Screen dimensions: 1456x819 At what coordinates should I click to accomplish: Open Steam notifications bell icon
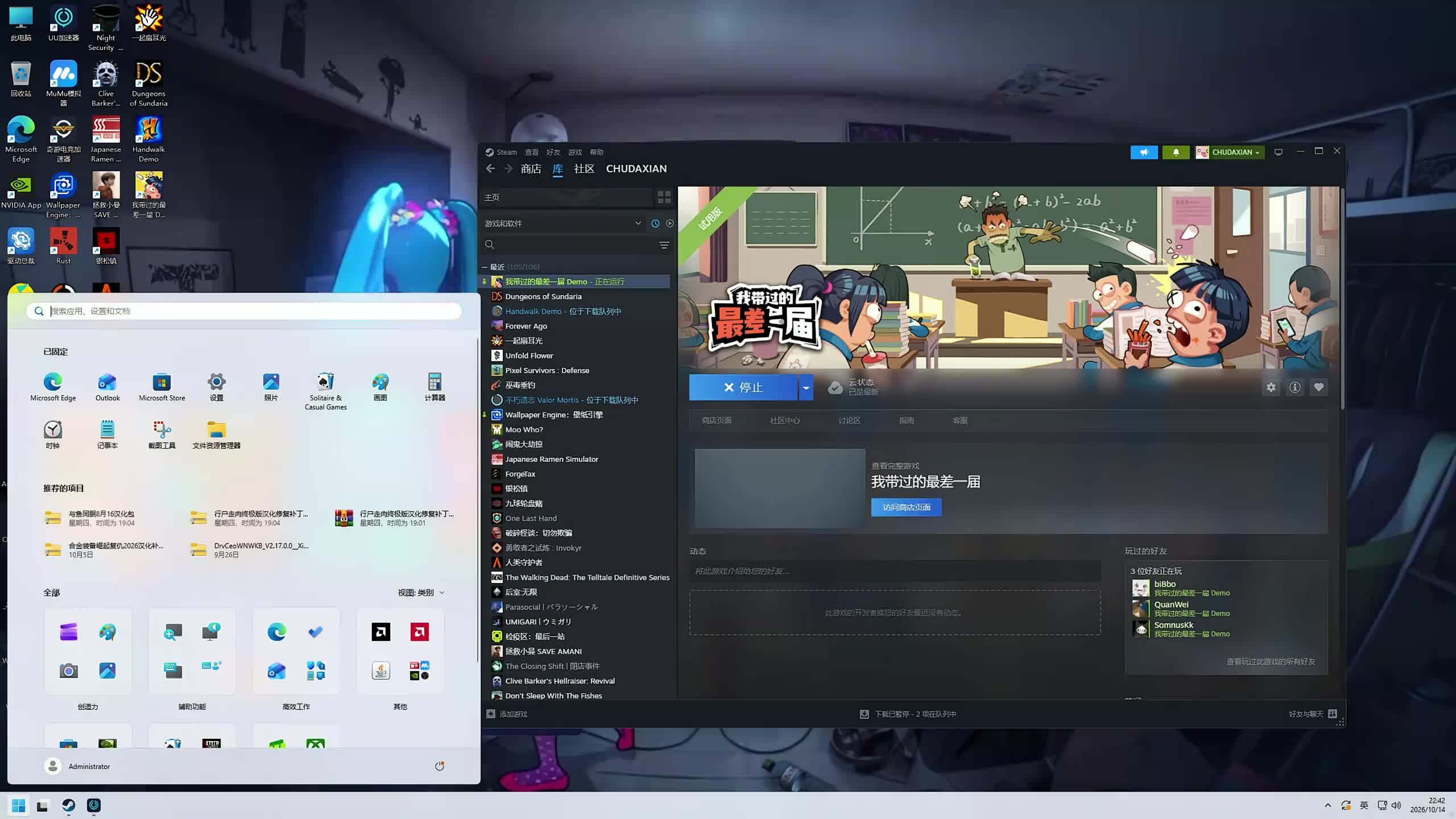coord(1176,152)
